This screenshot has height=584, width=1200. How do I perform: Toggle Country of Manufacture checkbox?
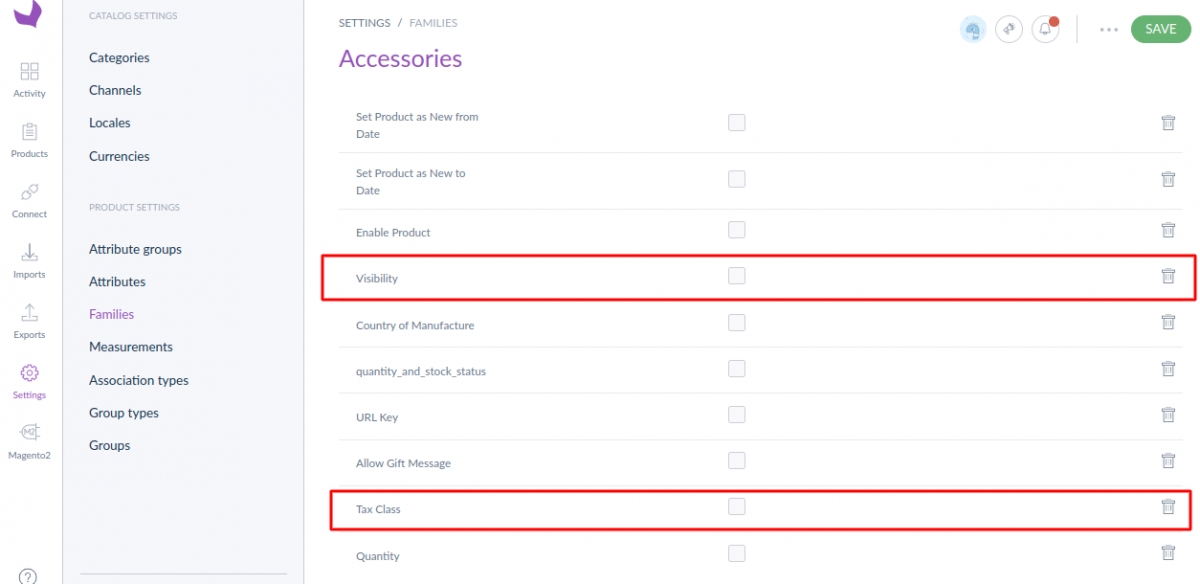[737, 323]
